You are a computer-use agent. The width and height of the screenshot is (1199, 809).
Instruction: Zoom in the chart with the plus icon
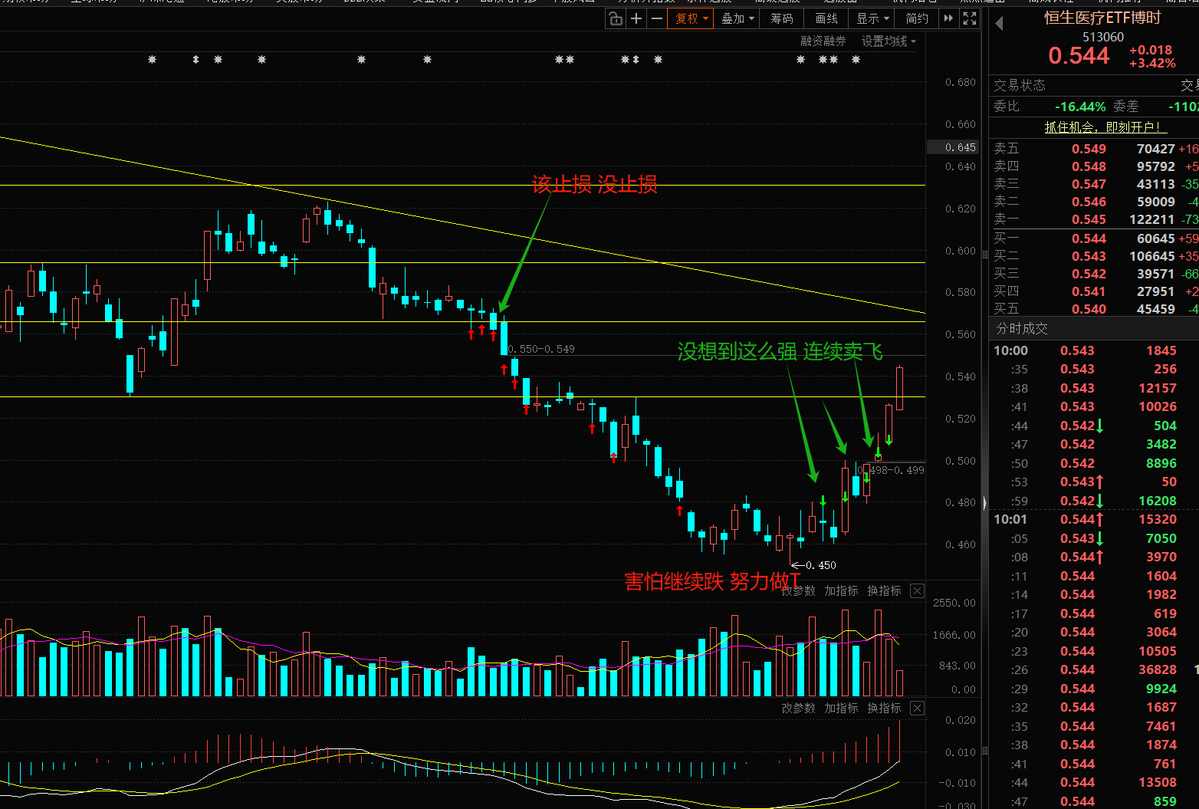coord(636,19)
